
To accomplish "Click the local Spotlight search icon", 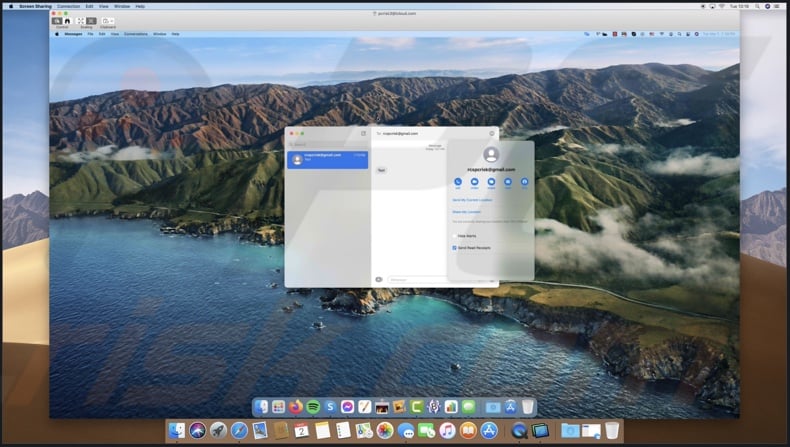I will click(759, 6).
